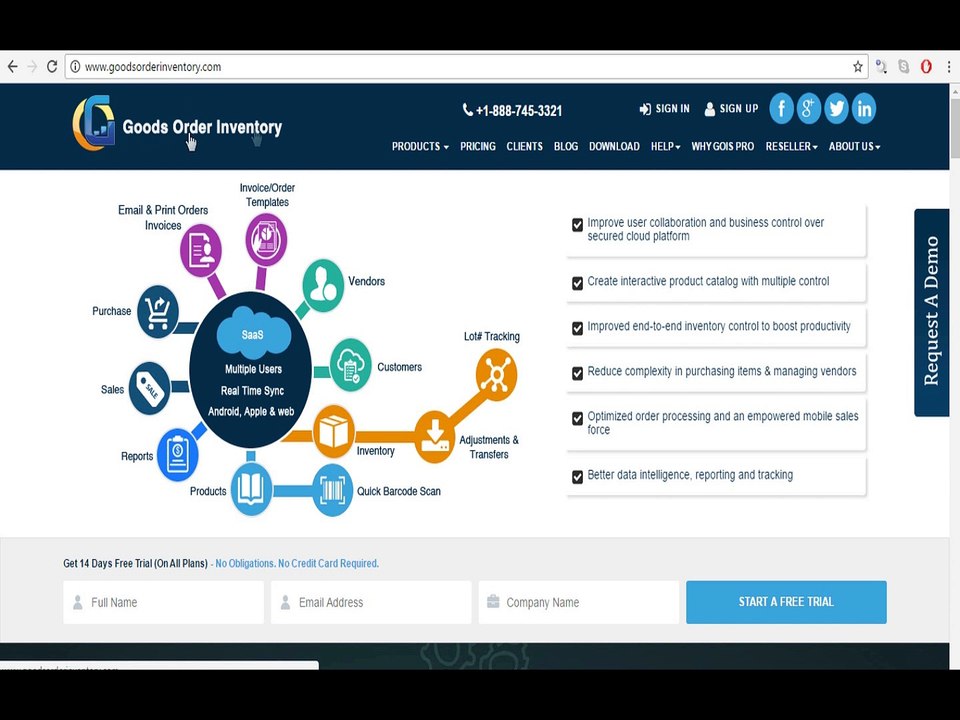Toggle checkbox for end-to-end inventory control
The image size is (960, 720).
pos(577,328)
